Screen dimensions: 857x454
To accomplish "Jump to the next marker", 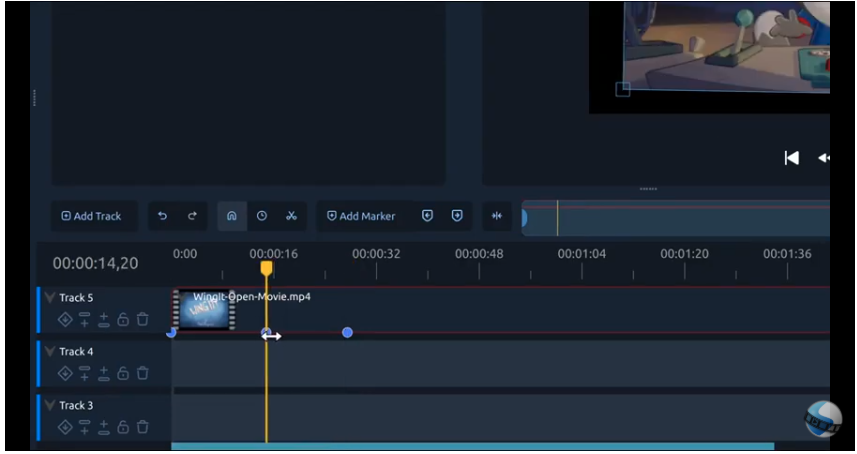I will coord(457,216).
